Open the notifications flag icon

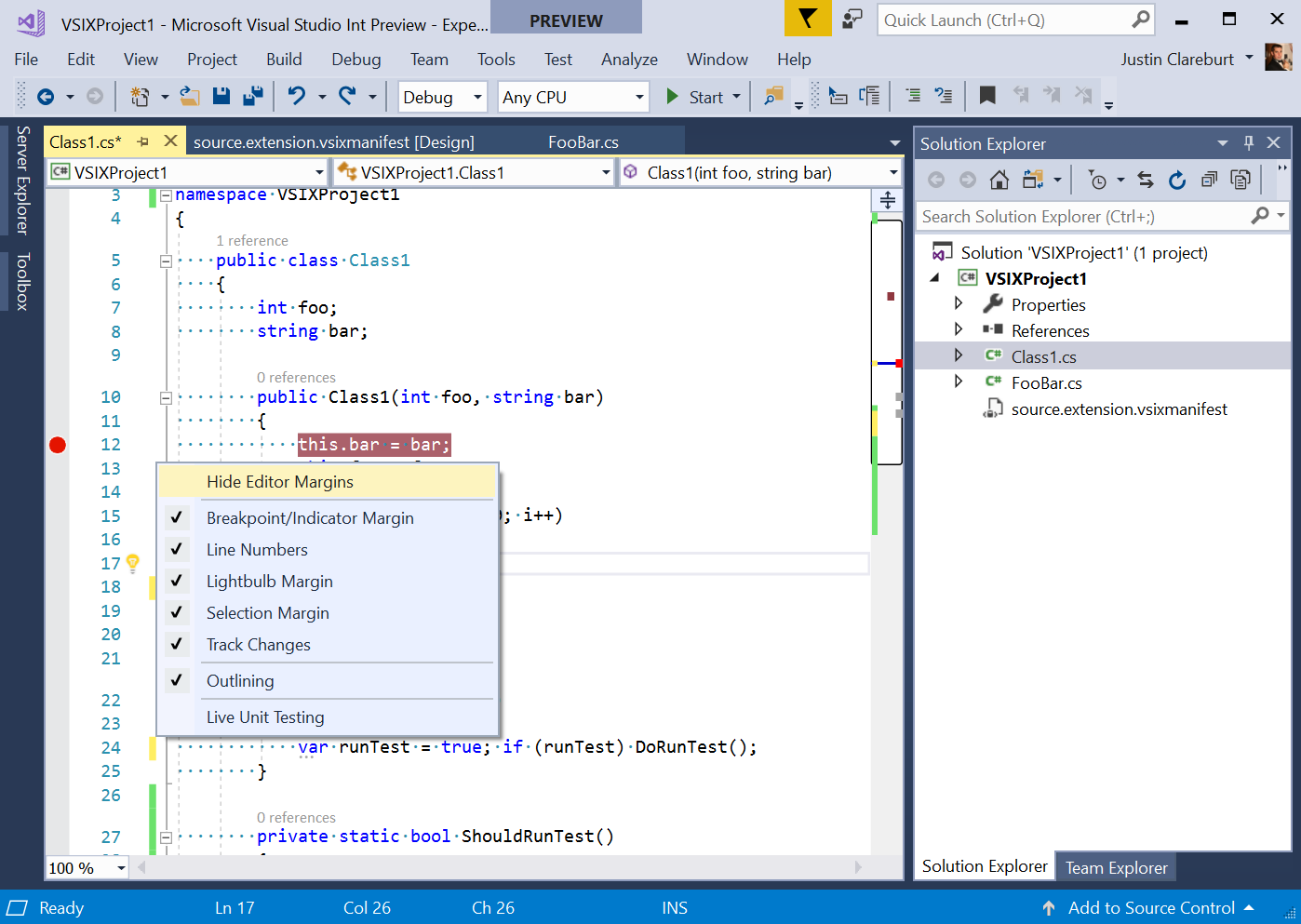coord(807,19)
